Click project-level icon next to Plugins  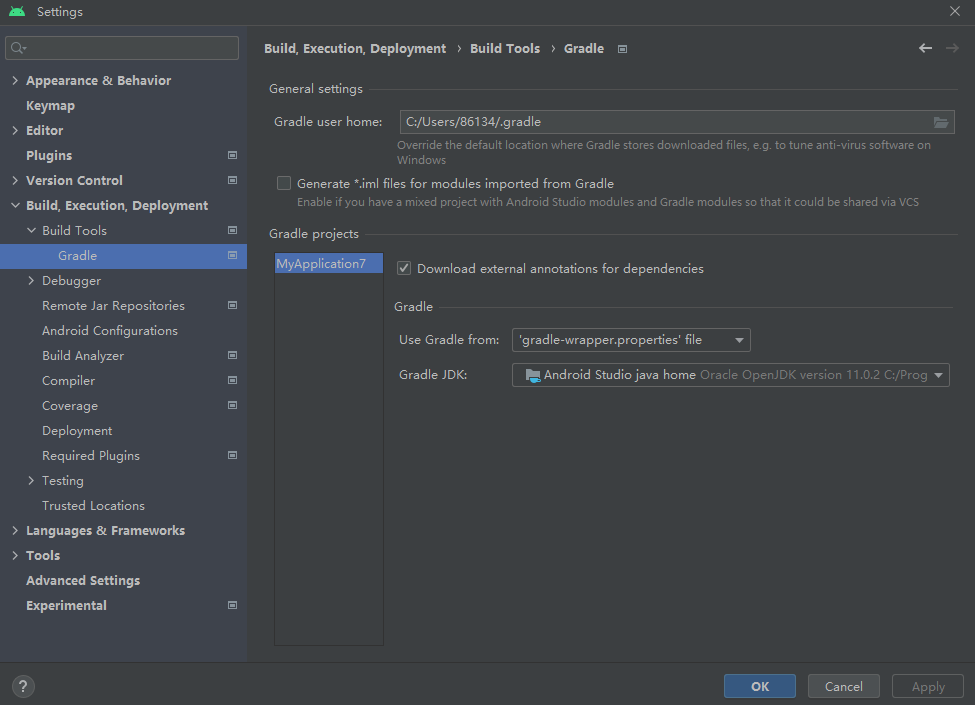pos(233,155)
